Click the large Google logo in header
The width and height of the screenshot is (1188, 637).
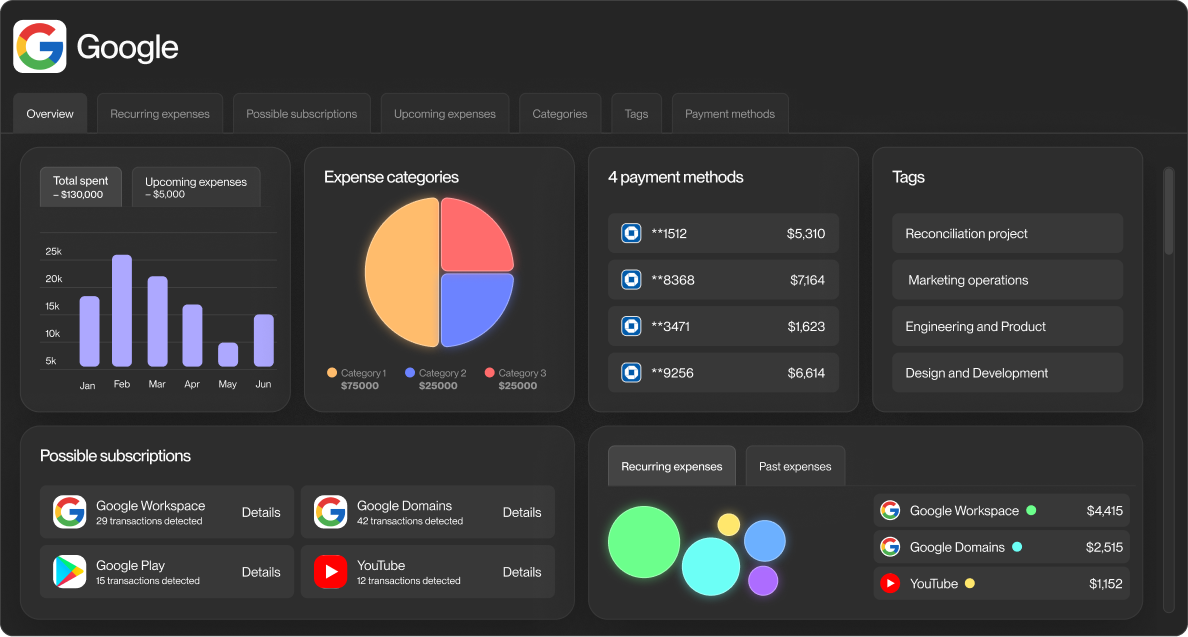point(40,47)
